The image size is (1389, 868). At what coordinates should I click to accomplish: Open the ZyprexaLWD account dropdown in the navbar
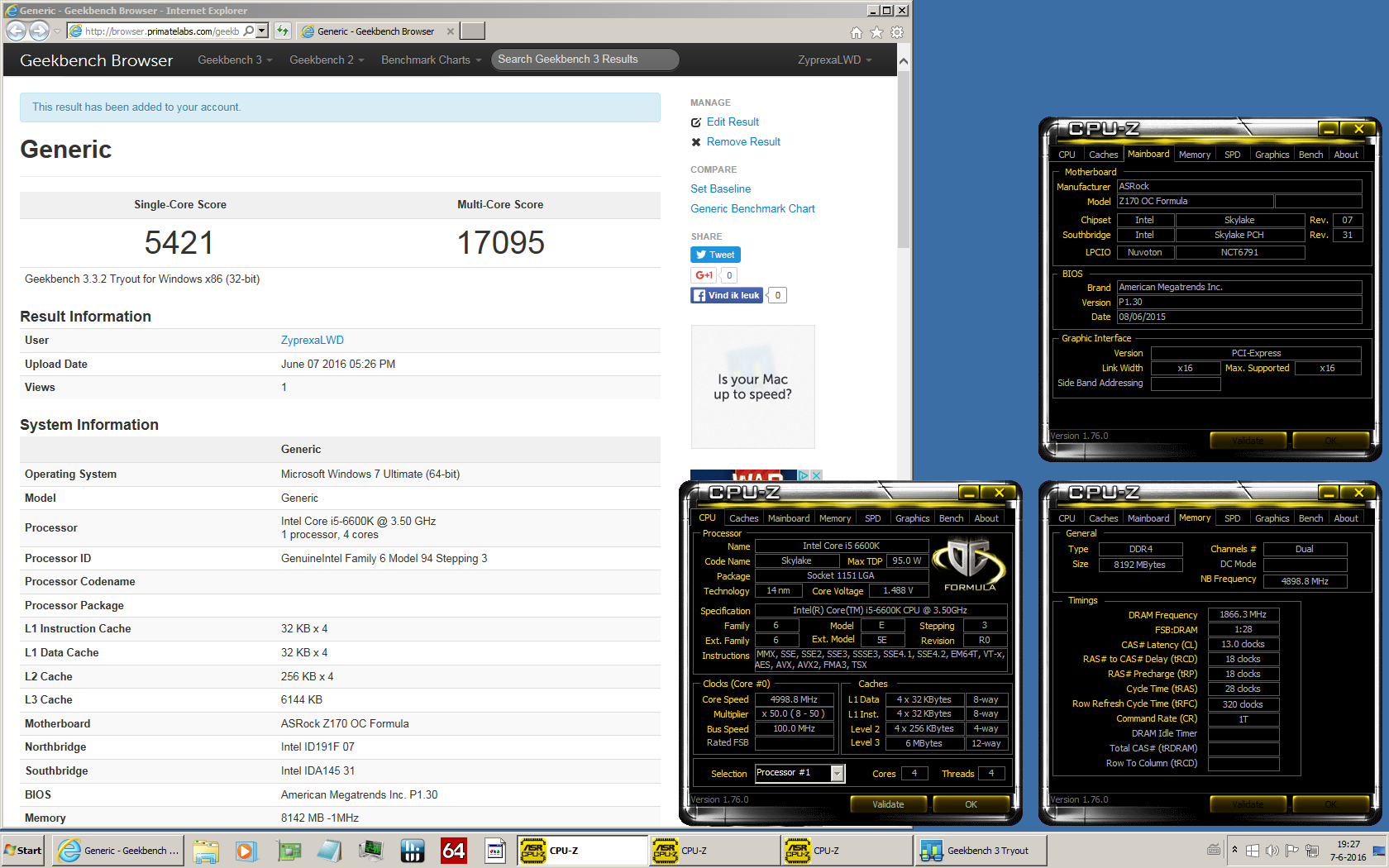point(835,60)
